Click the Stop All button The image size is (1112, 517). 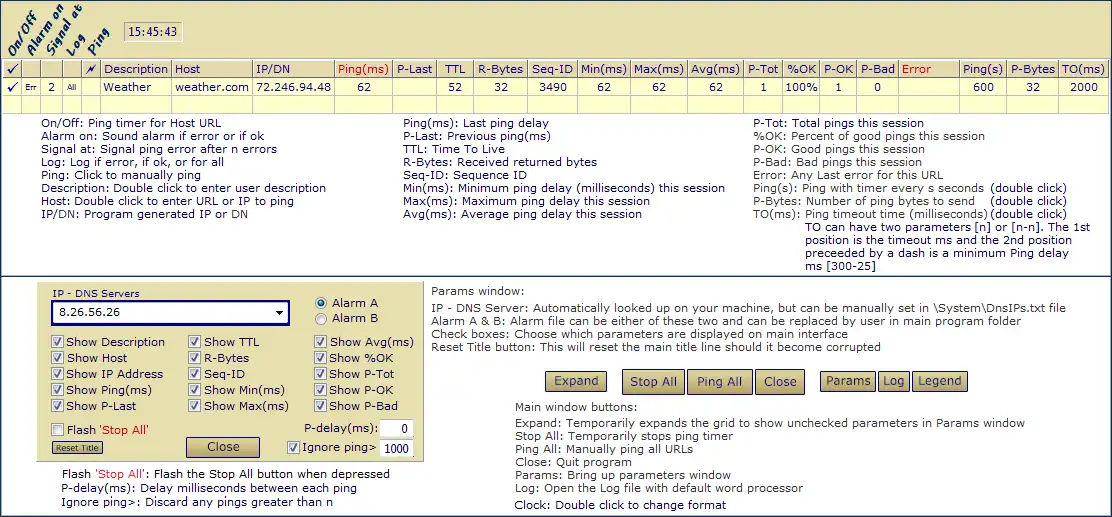[653, 382]
